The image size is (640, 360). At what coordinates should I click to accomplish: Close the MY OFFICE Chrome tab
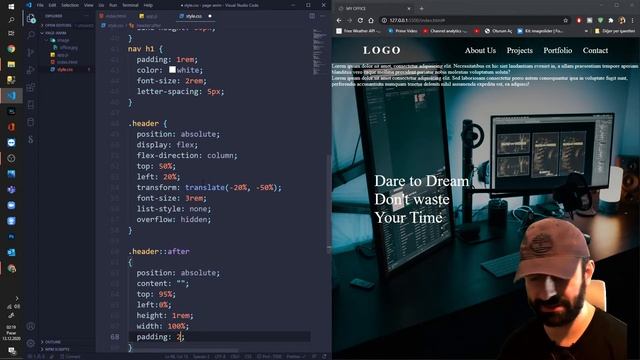(x=409, y=8)
